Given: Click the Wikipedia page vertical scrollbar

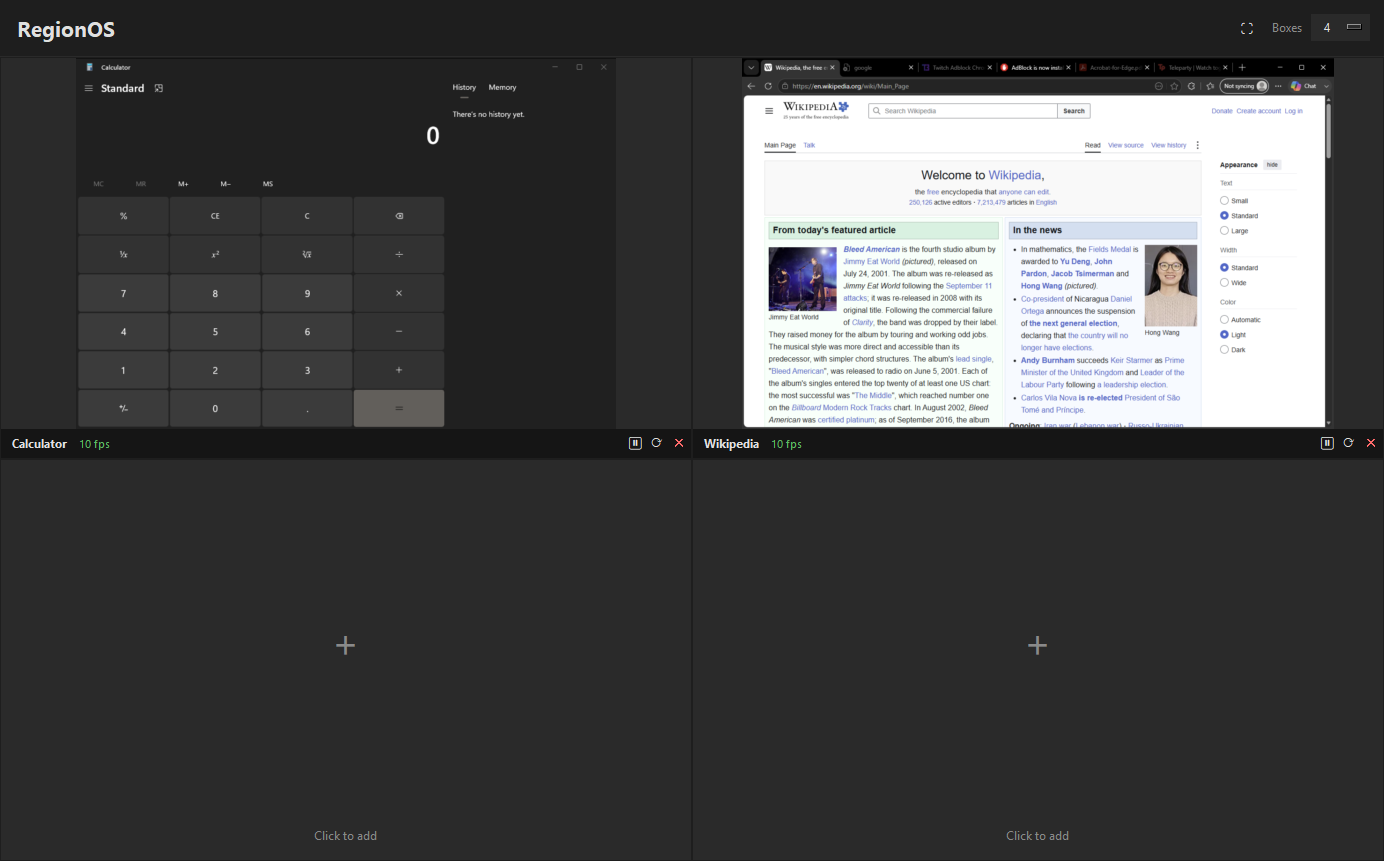Looking at the screenshot, I should 1328,130.
